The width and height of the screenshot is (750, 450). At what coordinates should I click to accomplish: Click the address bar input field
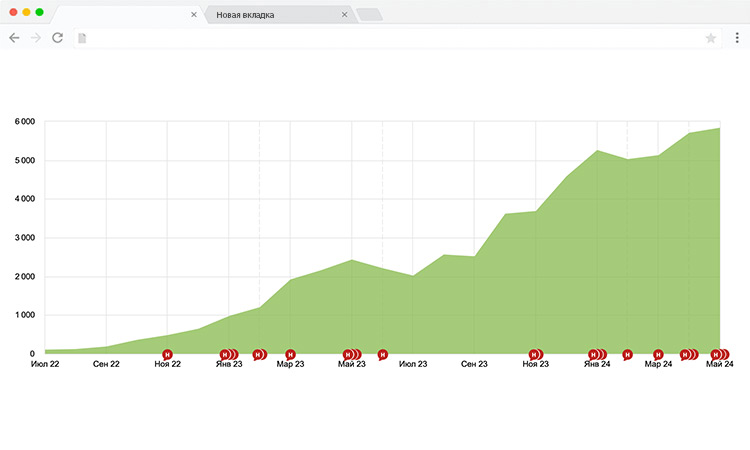(390, 38)
